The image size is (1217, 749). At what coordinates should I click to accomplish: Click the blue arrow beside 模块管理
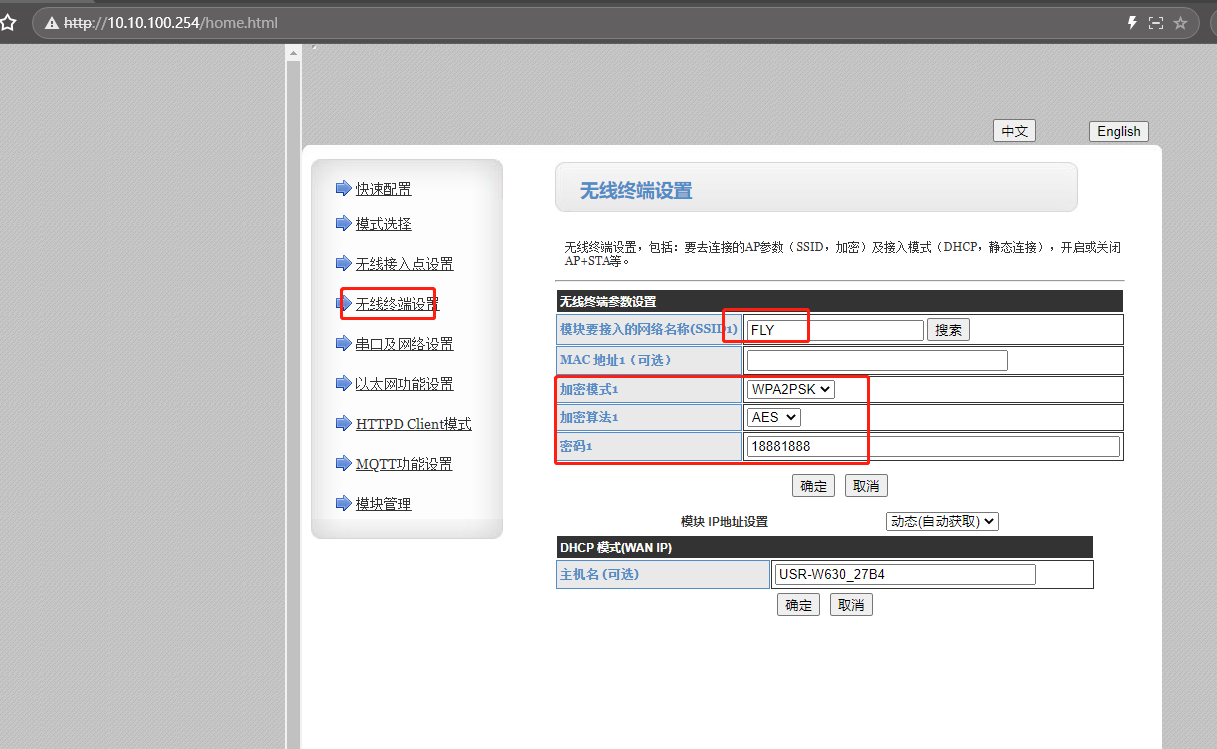point(343,503)
